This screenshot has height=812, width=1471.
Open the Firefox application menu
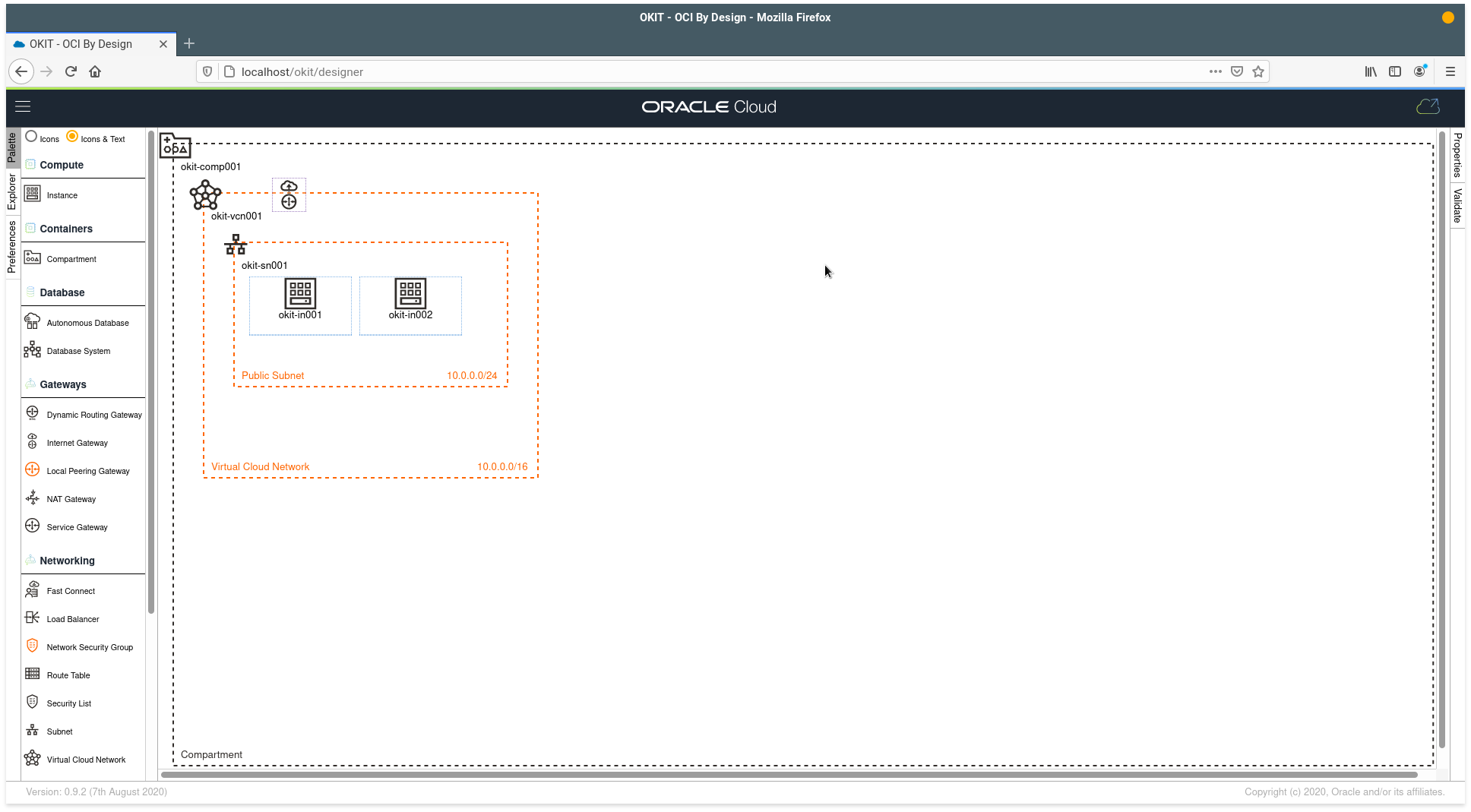[x=1450, y=71]
